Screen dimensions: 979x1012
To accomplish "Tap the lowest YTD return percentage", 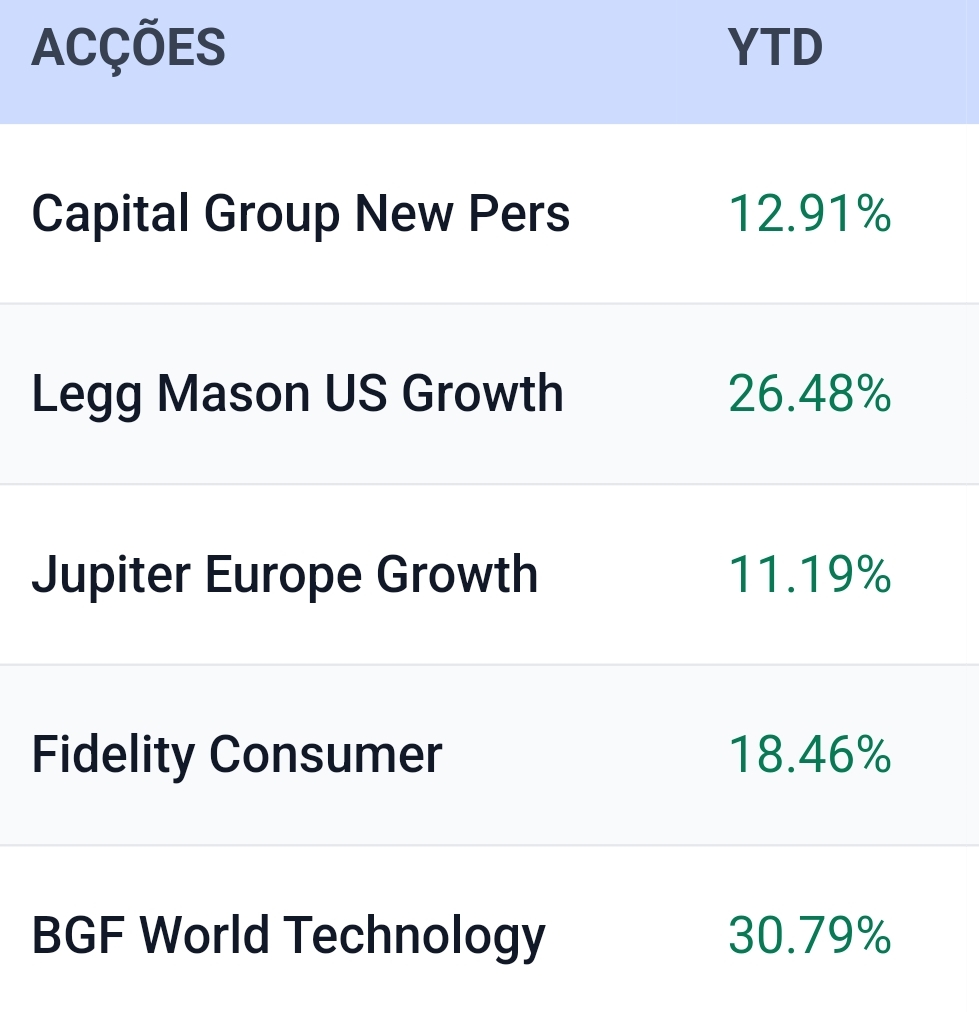I will click(x=809, y=575).
